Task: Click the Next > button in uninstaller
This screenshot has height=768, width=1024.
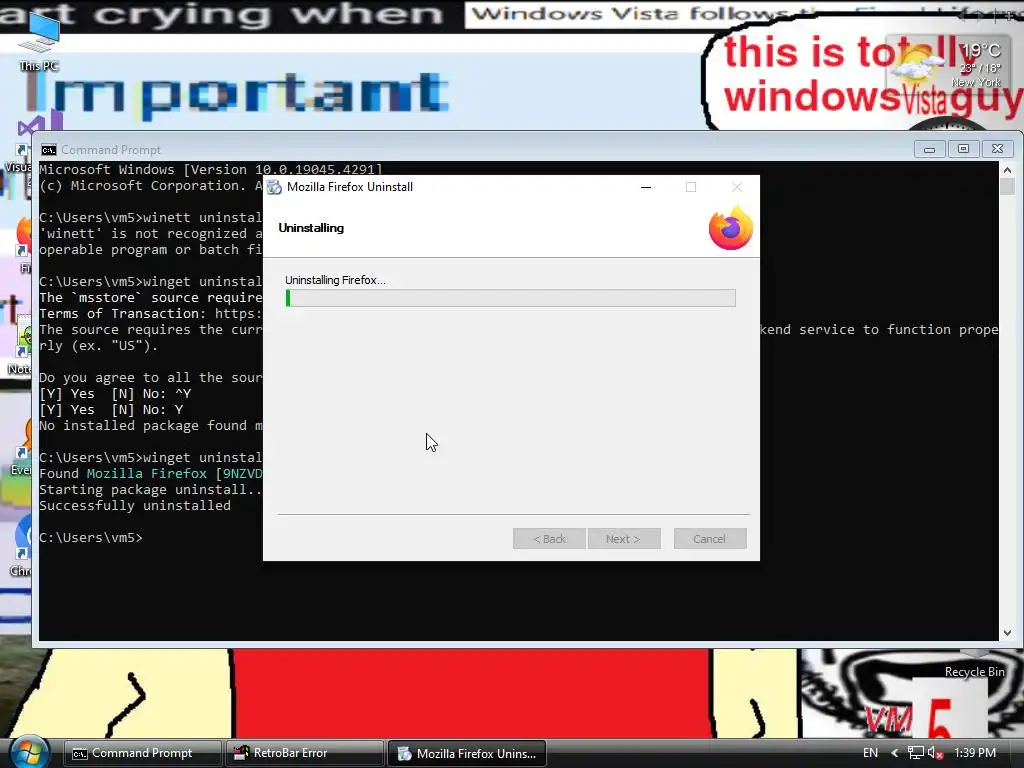Action: [623, 539]
